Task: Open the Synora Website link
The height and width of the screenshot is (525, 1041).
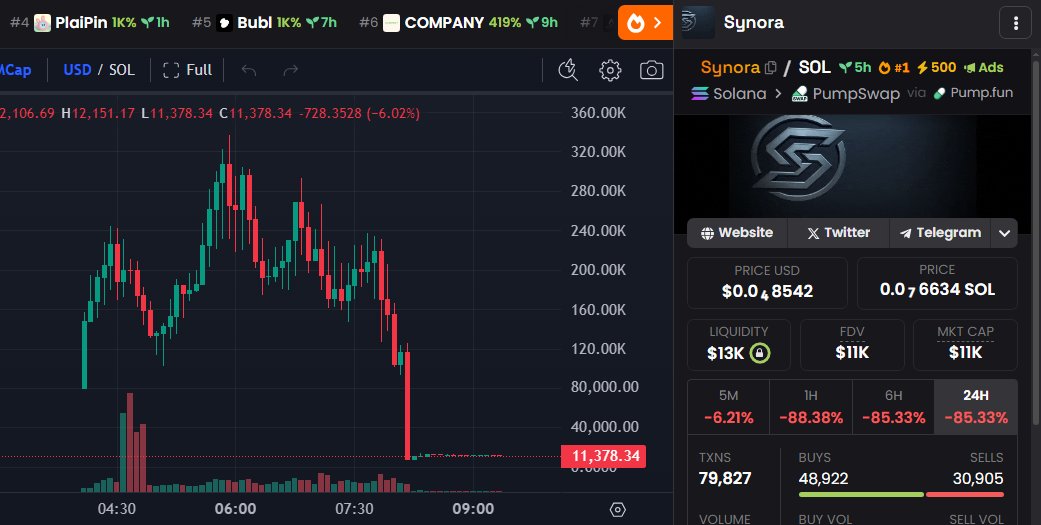Action: (x=737, y=233)
